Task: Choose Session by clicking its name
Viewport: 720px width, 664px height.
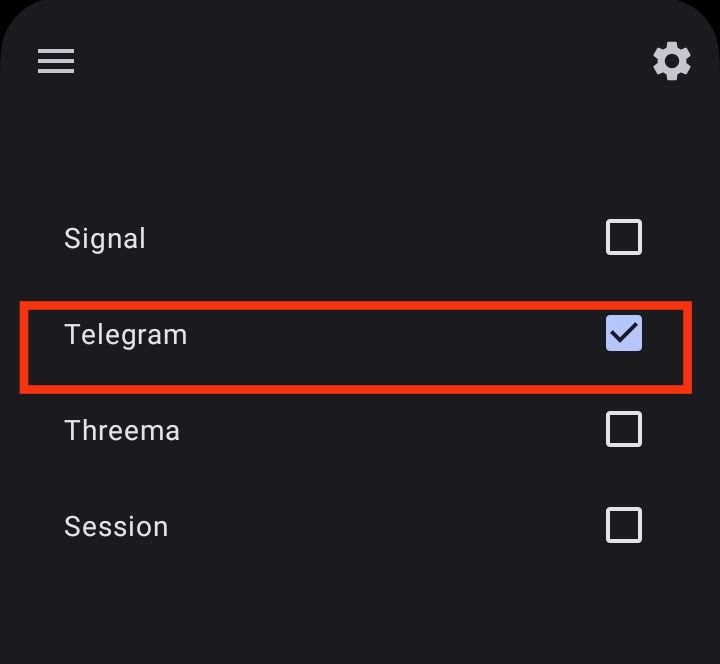Action: (x=116, y=527)
